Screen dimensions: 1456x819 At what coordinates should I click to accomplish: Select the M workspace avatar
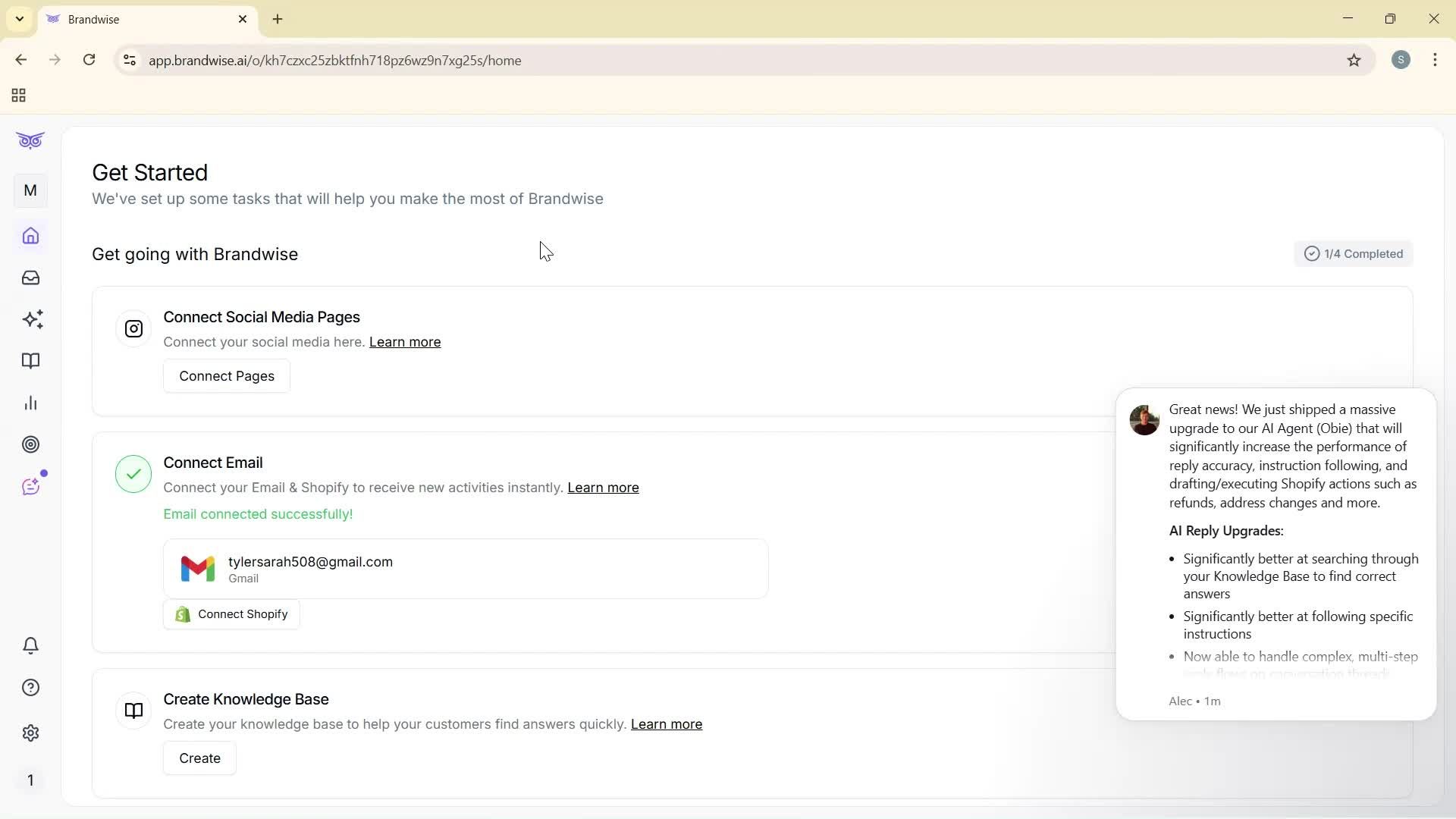(x=30, y=190)
